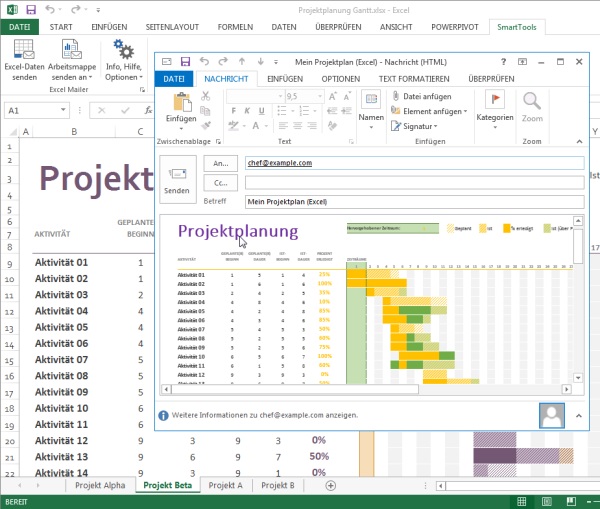The width and height of the screenshot is (600, 509).
Task: Open SmartTools tab in Excel
Action: coord(517,27)
